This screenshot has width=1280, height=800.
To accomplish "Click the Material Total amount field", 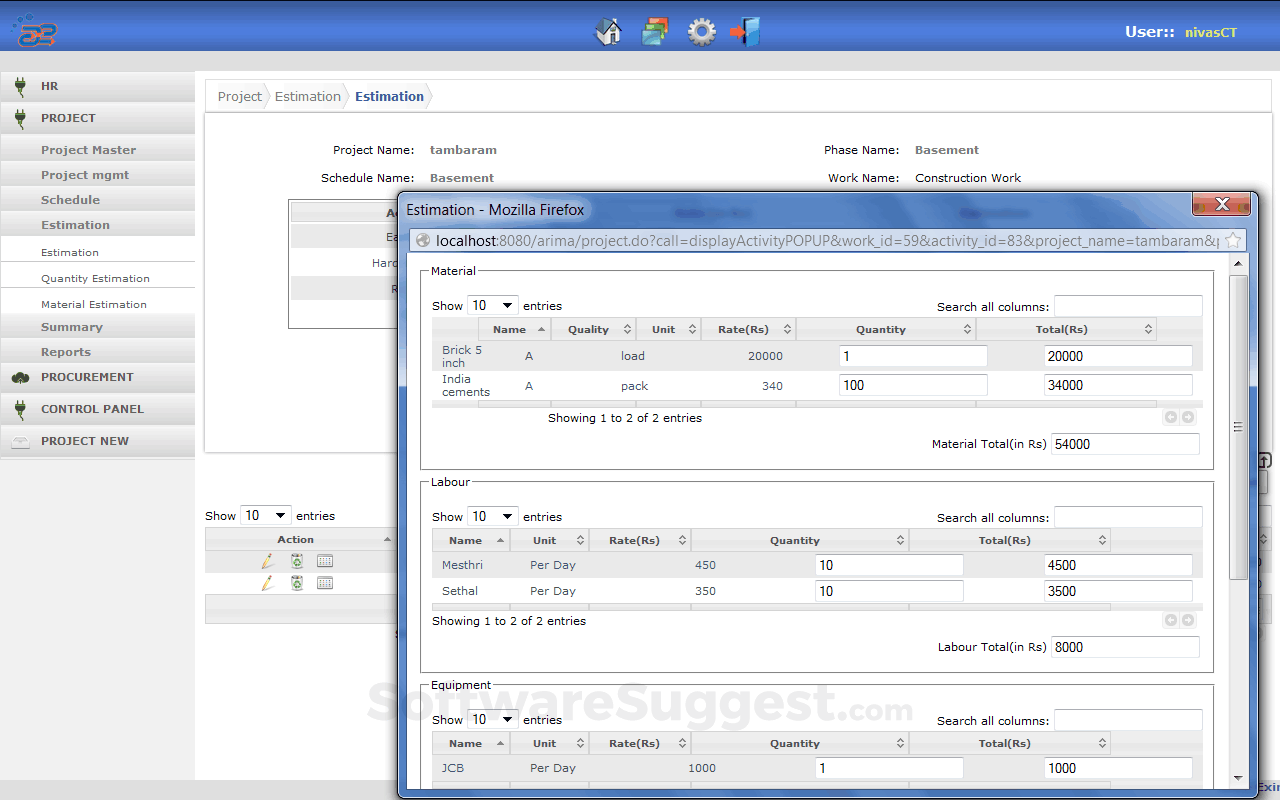I will pos(1124,443).
